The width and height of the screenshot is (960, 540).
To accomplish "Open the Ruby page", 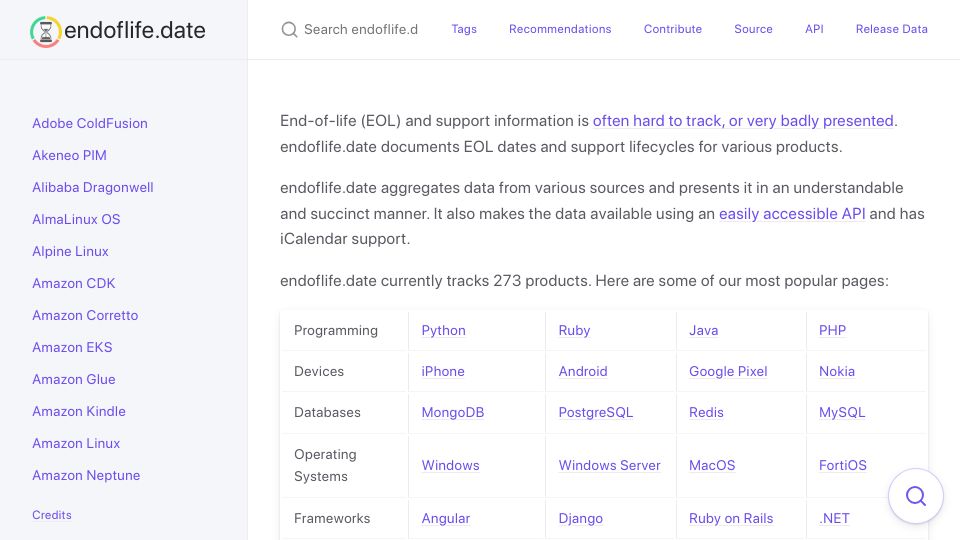I will click(574, 330).
